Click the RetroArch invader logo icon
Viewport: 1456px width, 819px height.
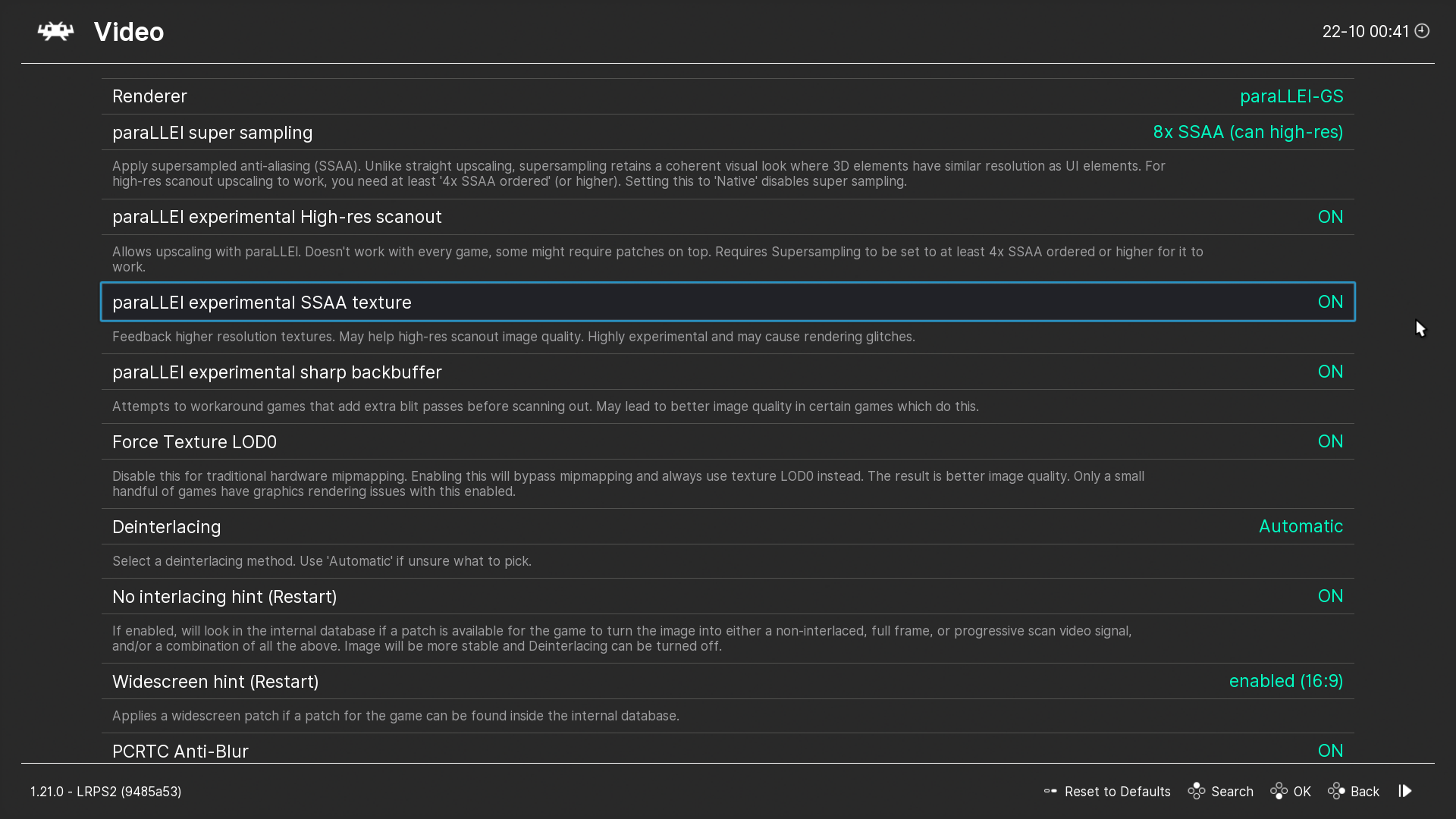pos(55,32)
